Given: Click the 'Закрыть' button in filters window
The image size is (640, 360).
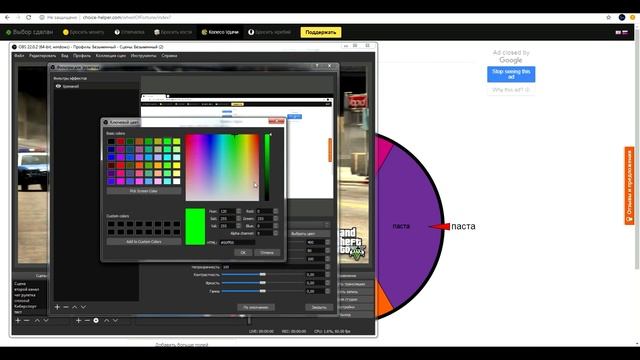Looking at the screenshot, I should click(x=319, y=307).
